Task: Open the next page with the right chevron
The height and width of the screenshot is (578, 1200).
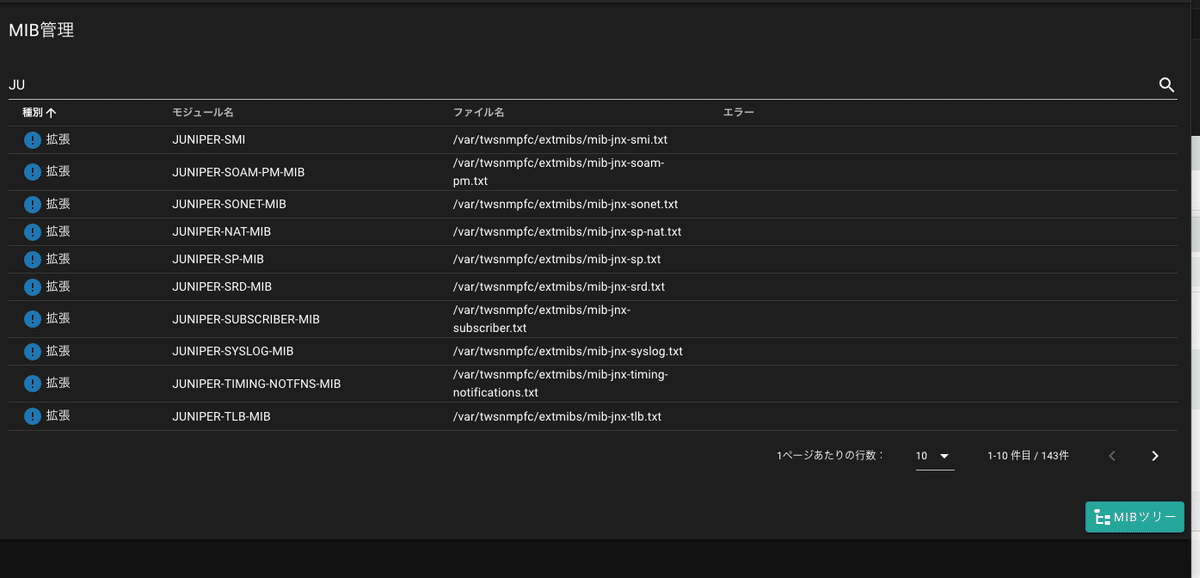Action: pos(1154,456)
